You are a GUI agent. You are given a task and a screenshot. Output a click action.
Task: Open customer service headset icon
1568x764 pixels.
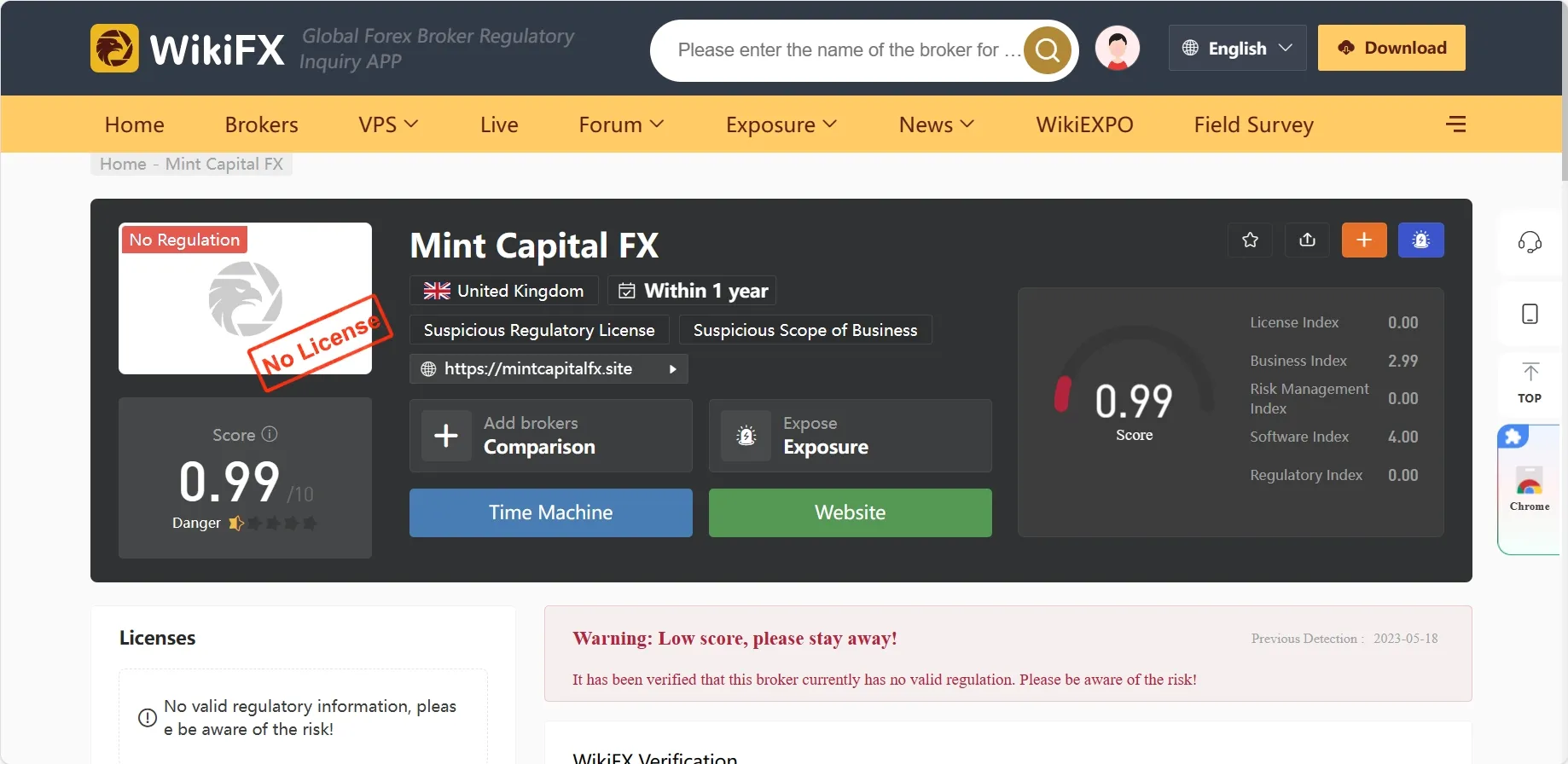pos(1530,243)
